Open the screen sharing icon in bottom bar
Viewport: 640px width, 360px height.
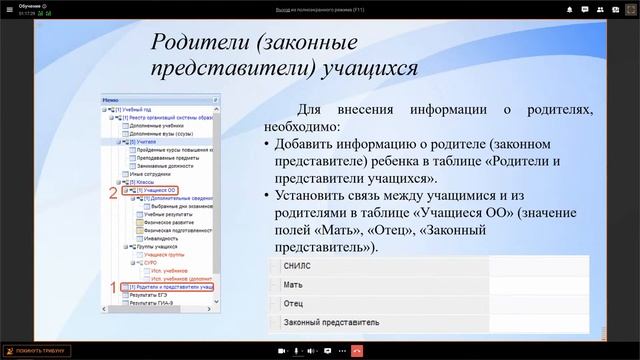pyautogui.click(x=327, y=351)
